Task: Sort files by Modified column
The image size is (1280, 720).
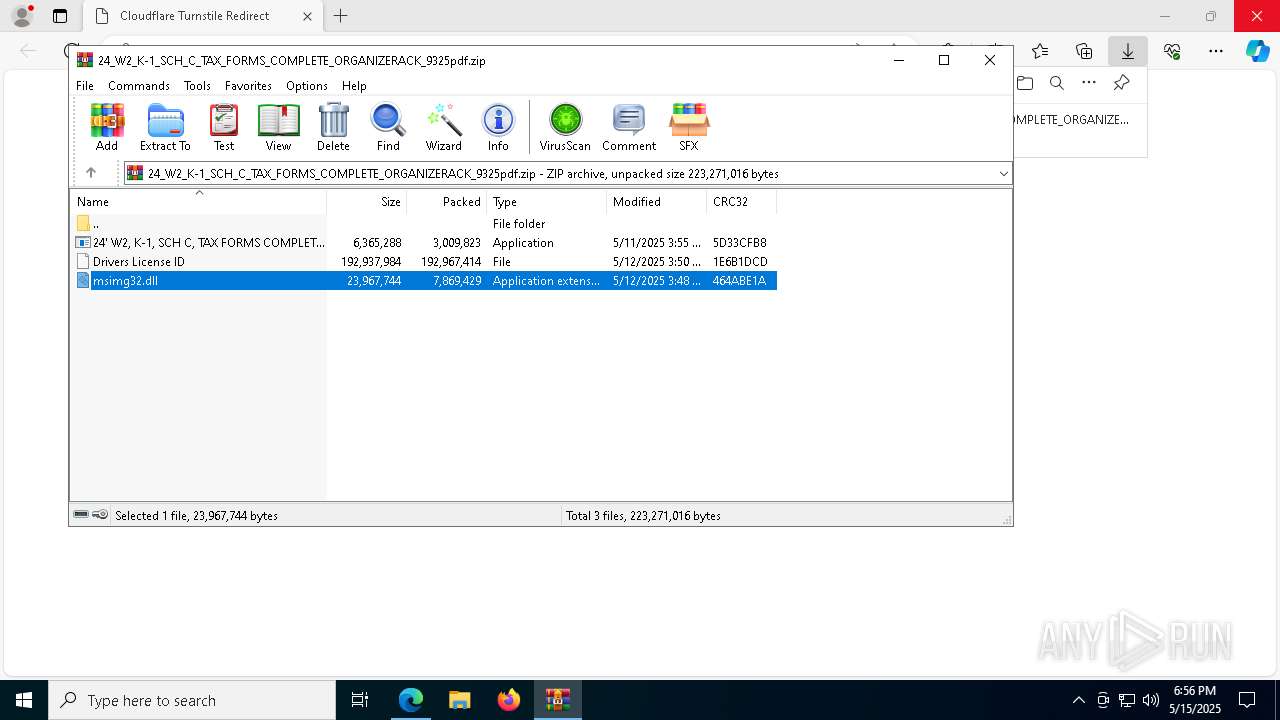Action: coord(656,201)
